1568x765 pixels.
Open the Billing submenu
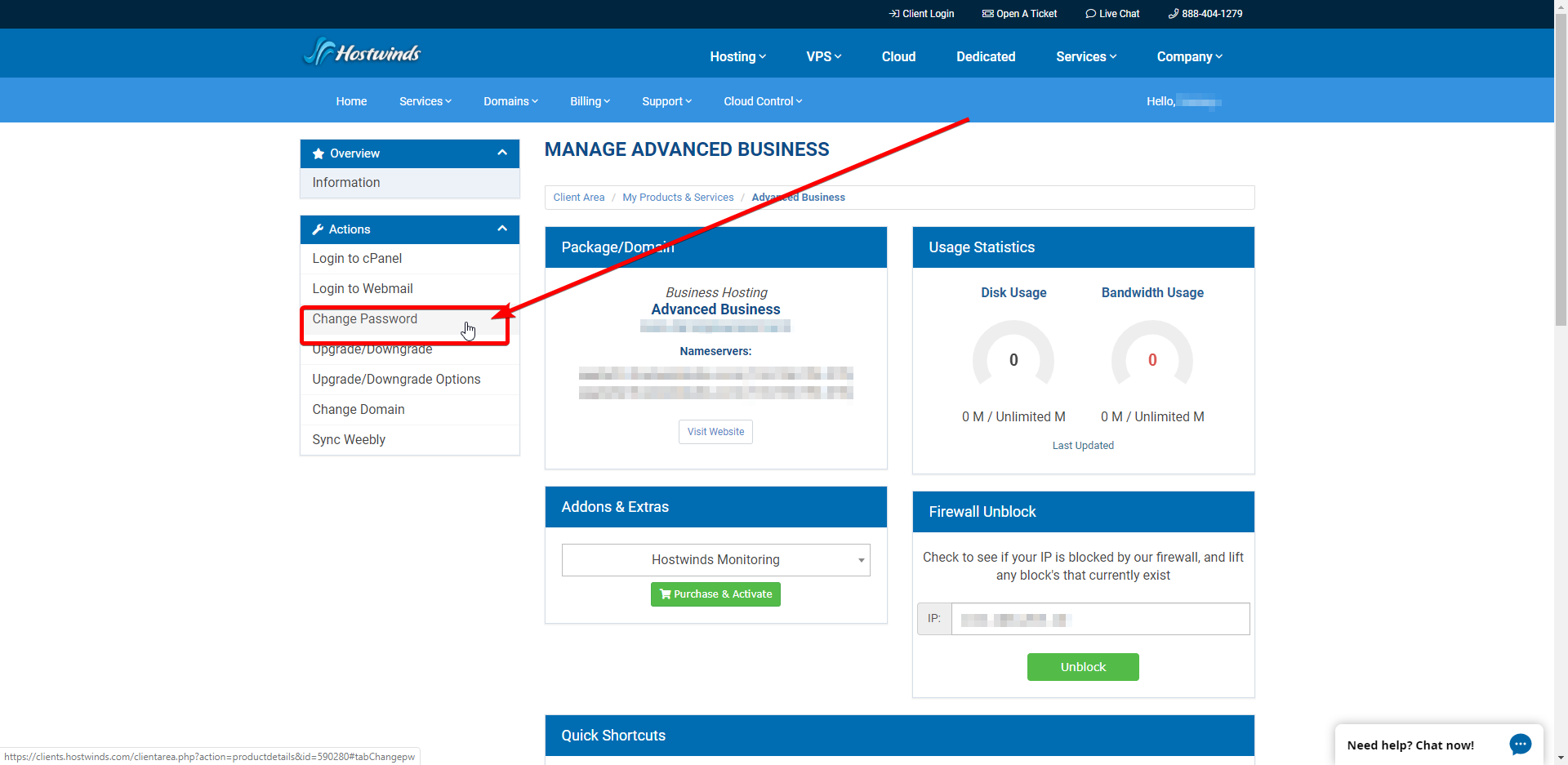pos(590,101)
